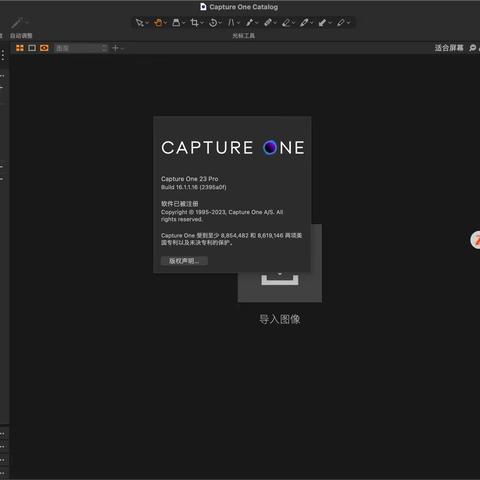Open keystone tool dropdown arrow
This screenshot has height=480, width=480.
238,23
